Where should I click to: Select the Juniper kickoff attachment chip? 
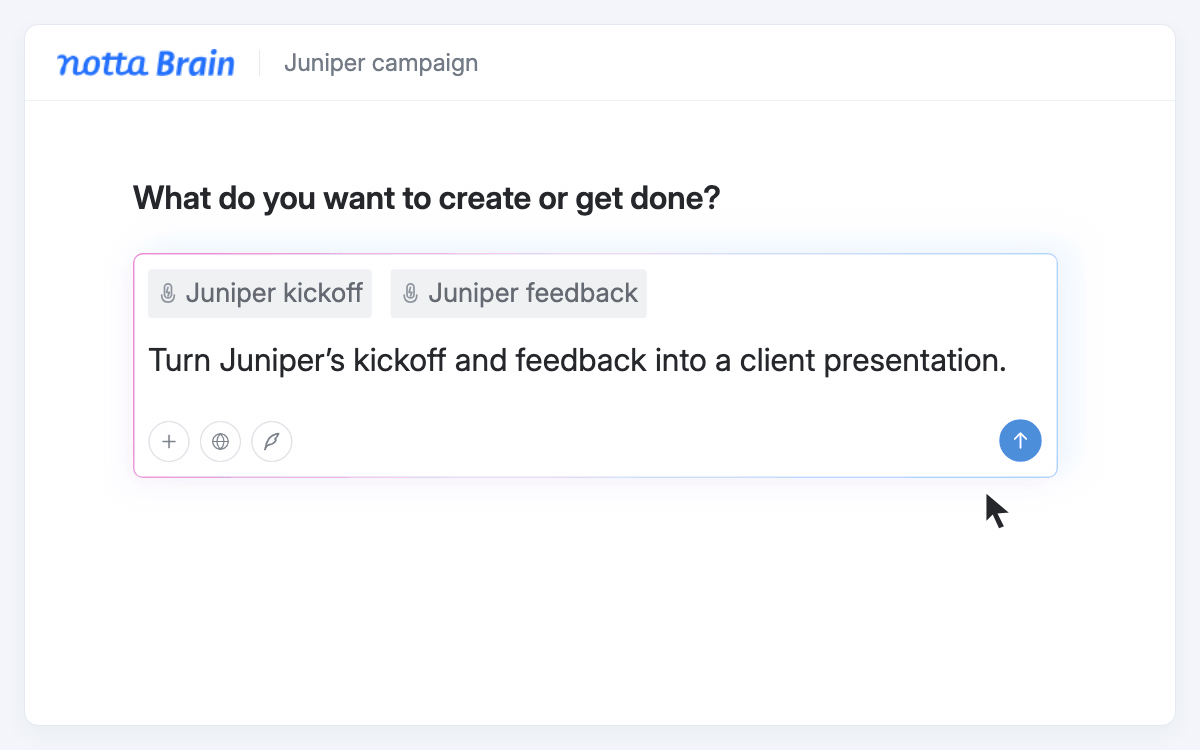(x=260, y=293)
